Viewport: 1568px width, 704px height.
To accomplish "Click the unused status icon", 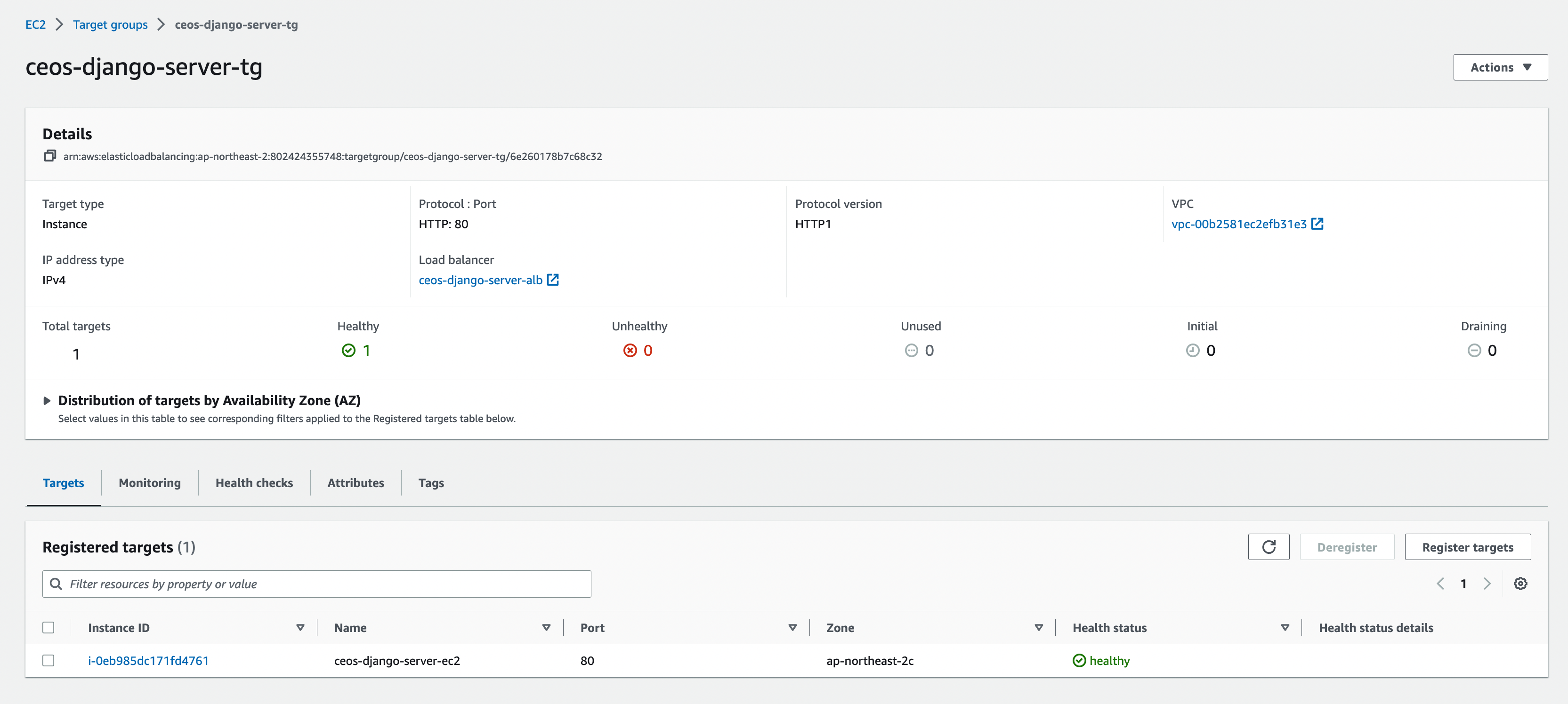I will [x=911, y=351].
